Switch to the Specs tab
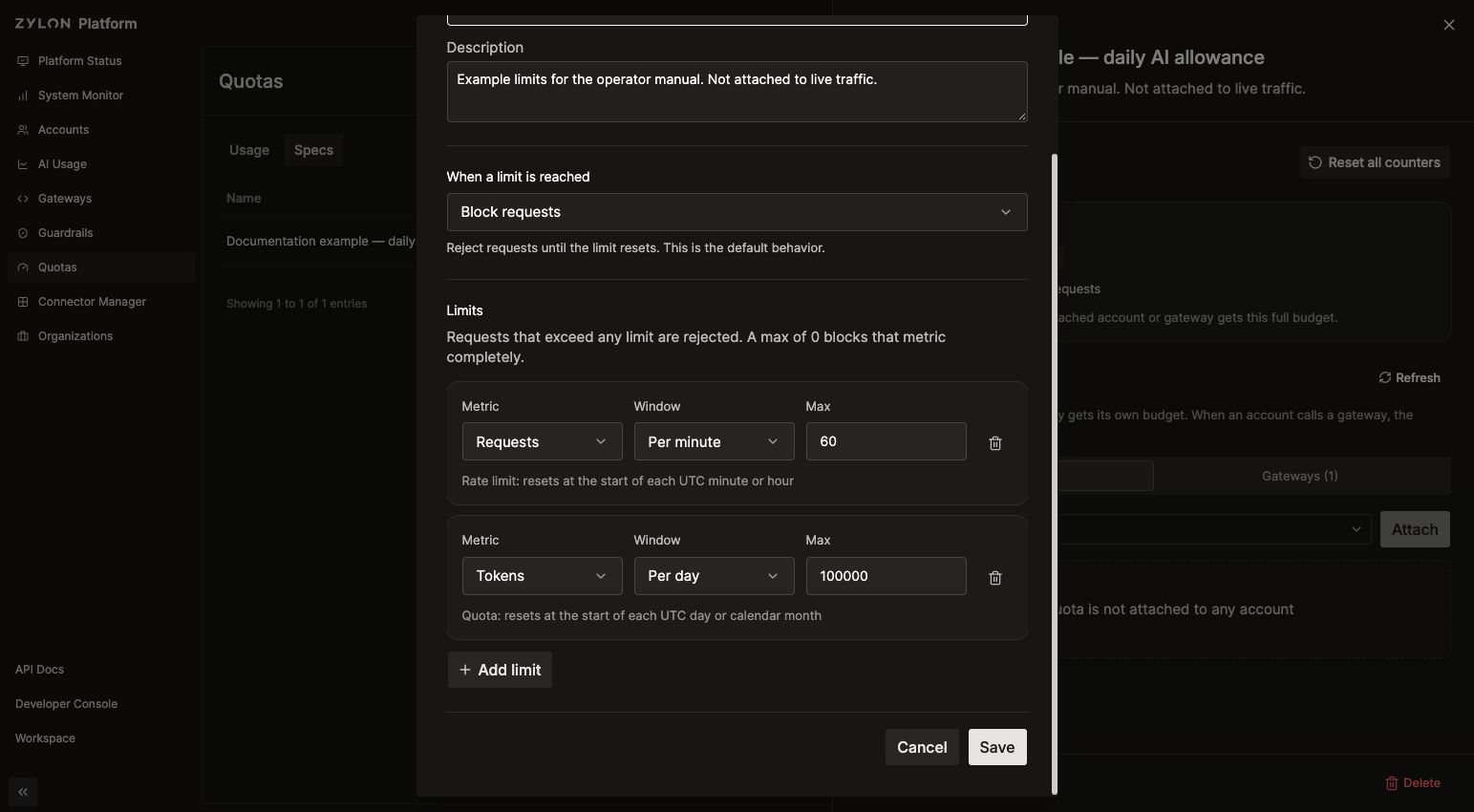Screen dimensions: 1474x812 (x=313, y=150)
